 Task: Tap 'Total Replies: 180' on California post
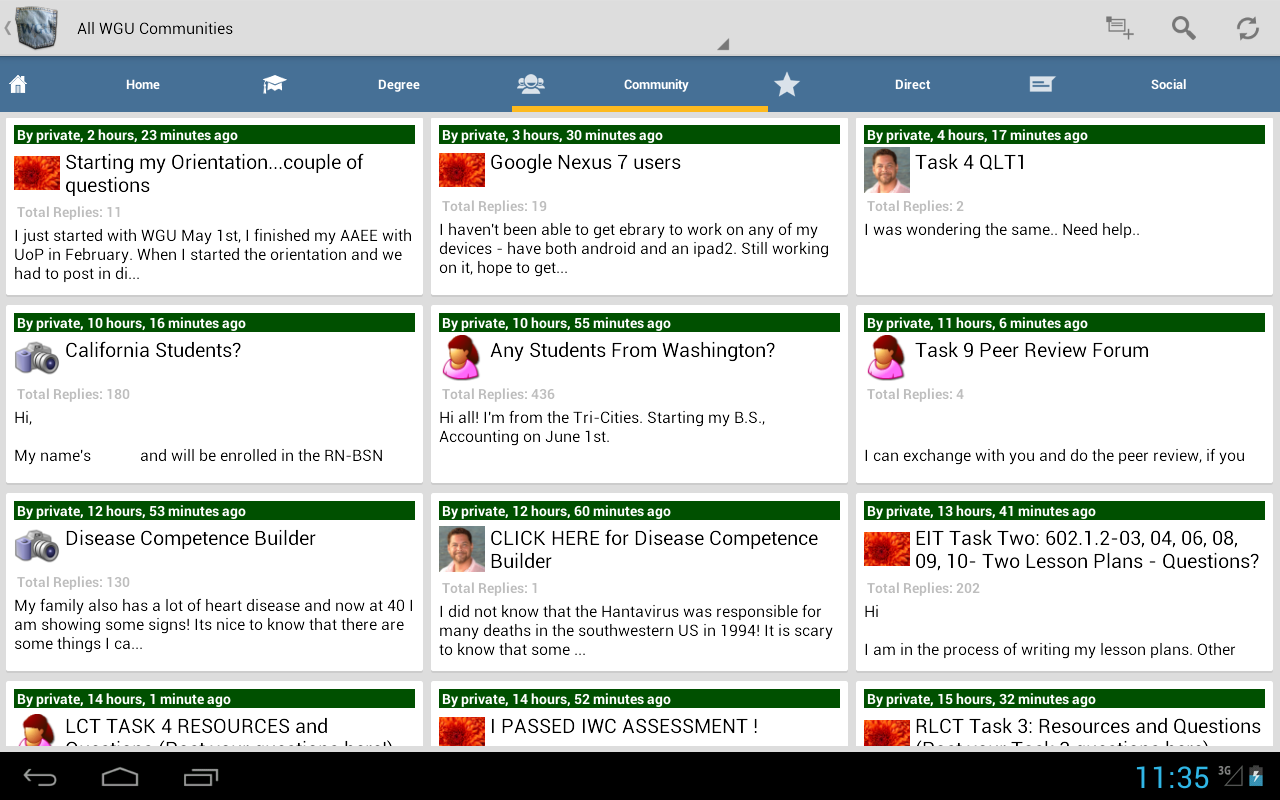[x=73, y=394]
